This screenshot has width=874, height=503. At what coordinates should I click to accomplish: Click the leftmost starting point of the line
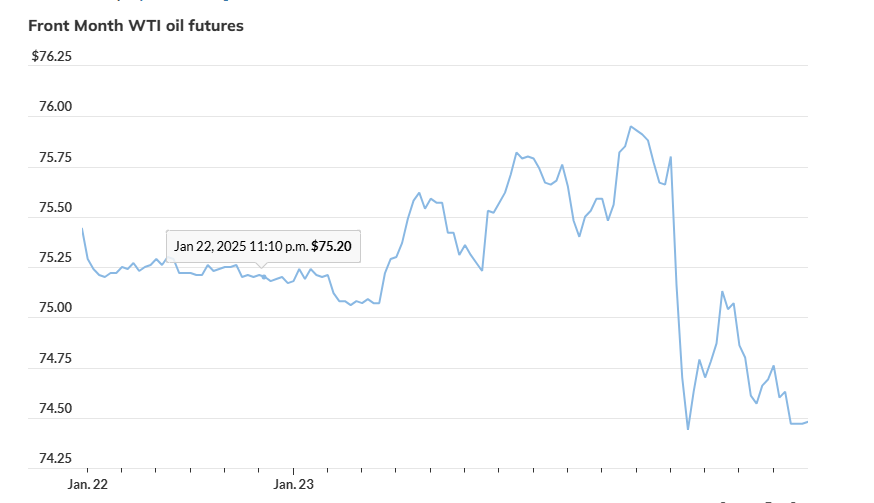pyautogui.click(x=82, y=229)
